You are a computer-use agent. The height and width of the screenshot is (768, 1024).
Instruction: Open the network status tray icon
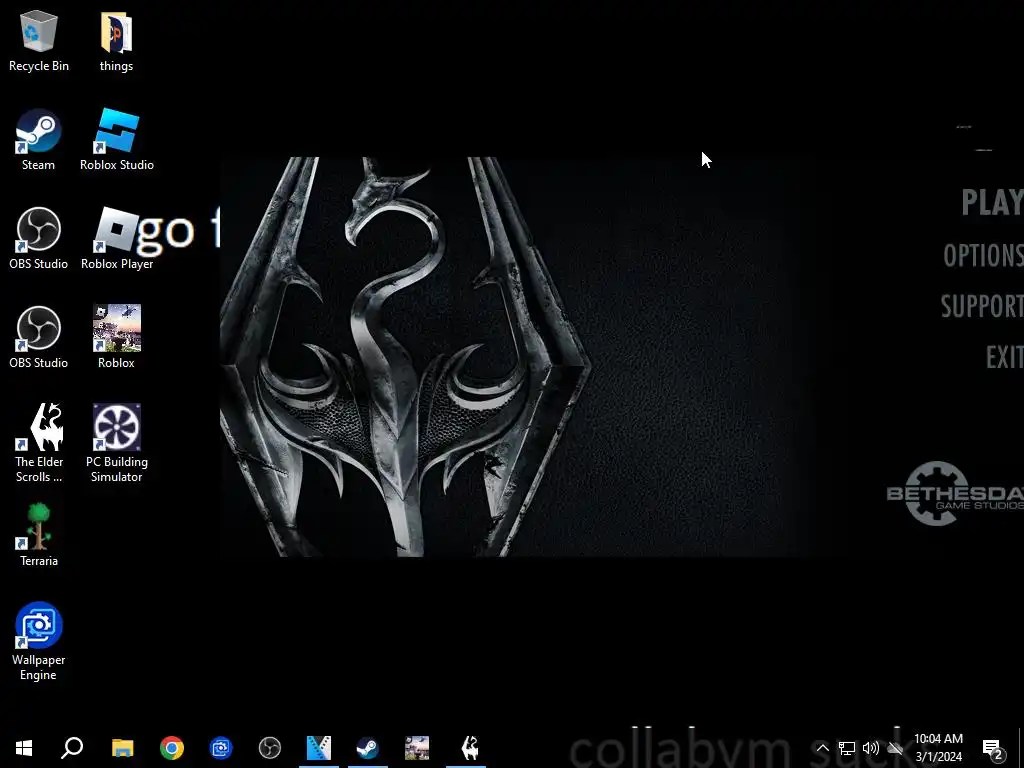(846, 748)
